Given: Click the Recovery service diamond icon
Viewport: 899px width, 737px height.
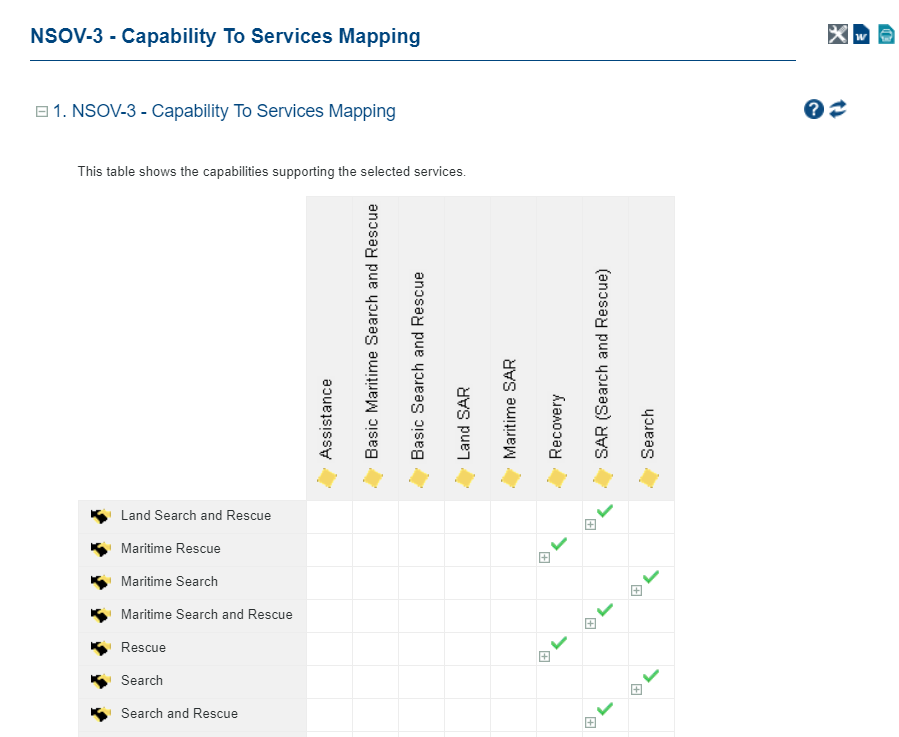Looking at the screenshot, I should (x=557, y=479).
